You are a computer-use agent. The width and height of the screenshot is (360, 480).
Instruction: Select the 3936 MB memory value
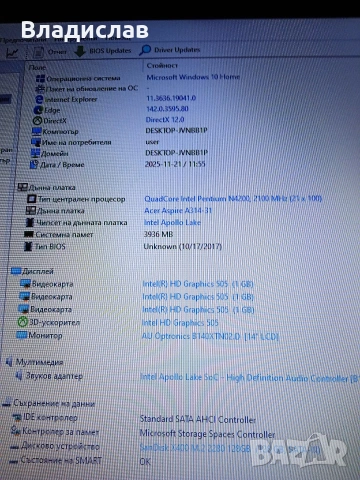point(158,234)
